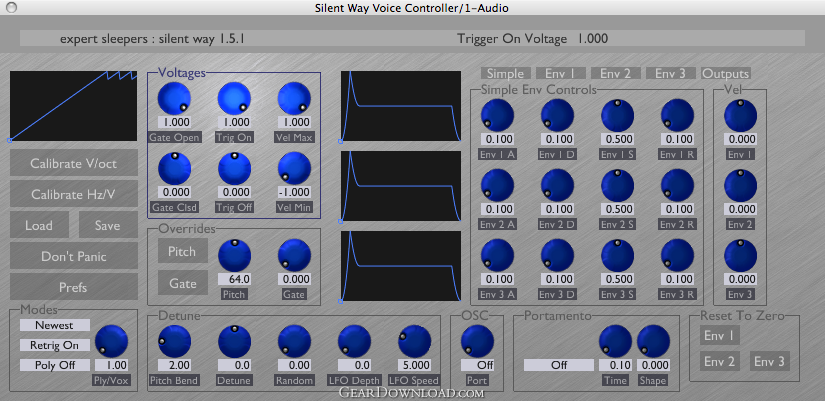
Task: Click the Gate Clsd voltage knob
Action: [174, 168]
